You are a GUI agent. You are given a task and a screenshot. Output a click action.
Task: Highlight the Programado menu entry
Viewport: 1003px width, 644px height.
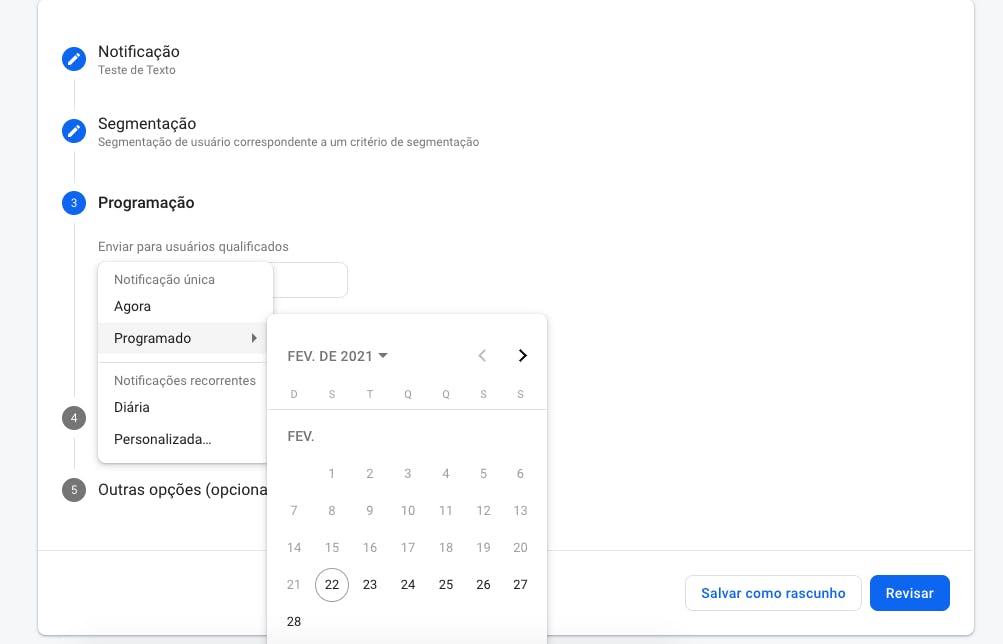tap(152, 338)
